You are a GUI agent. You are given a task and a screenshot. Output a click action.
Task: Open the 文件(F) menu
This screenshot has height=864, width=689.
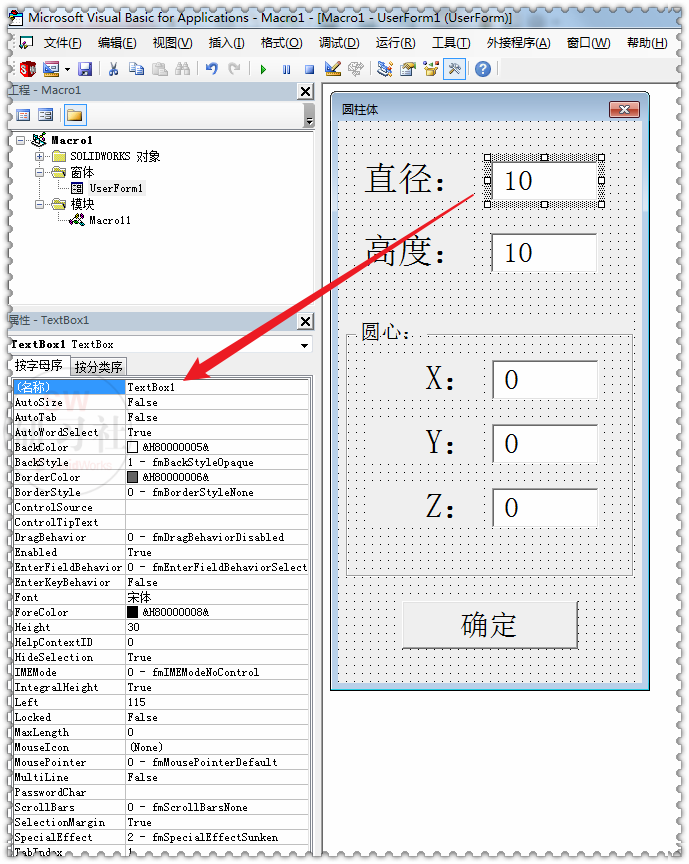(63, 43)
